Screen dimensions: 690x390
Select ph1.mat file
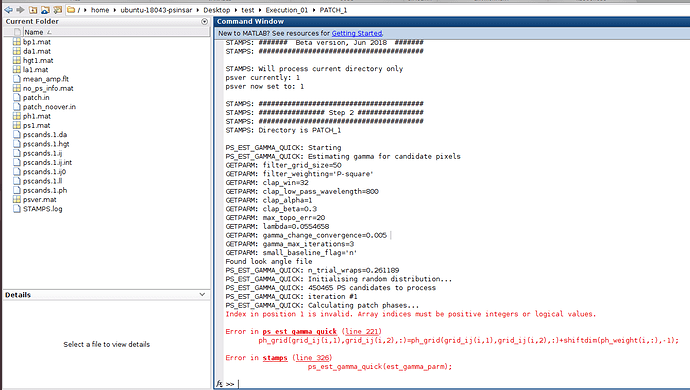click(37, 116)
